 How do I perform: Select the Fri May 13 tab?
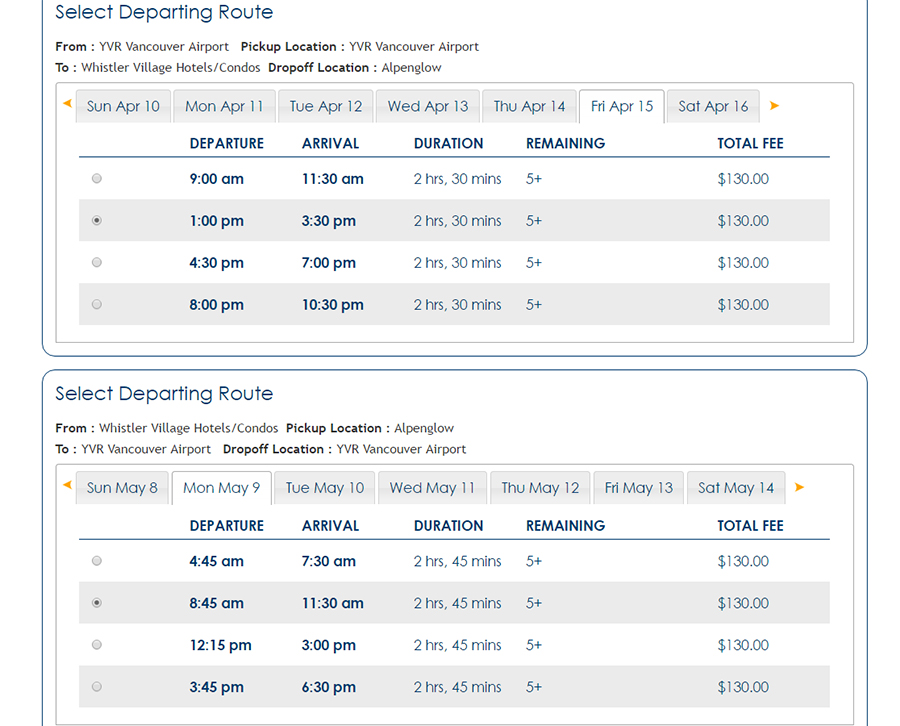639,488
